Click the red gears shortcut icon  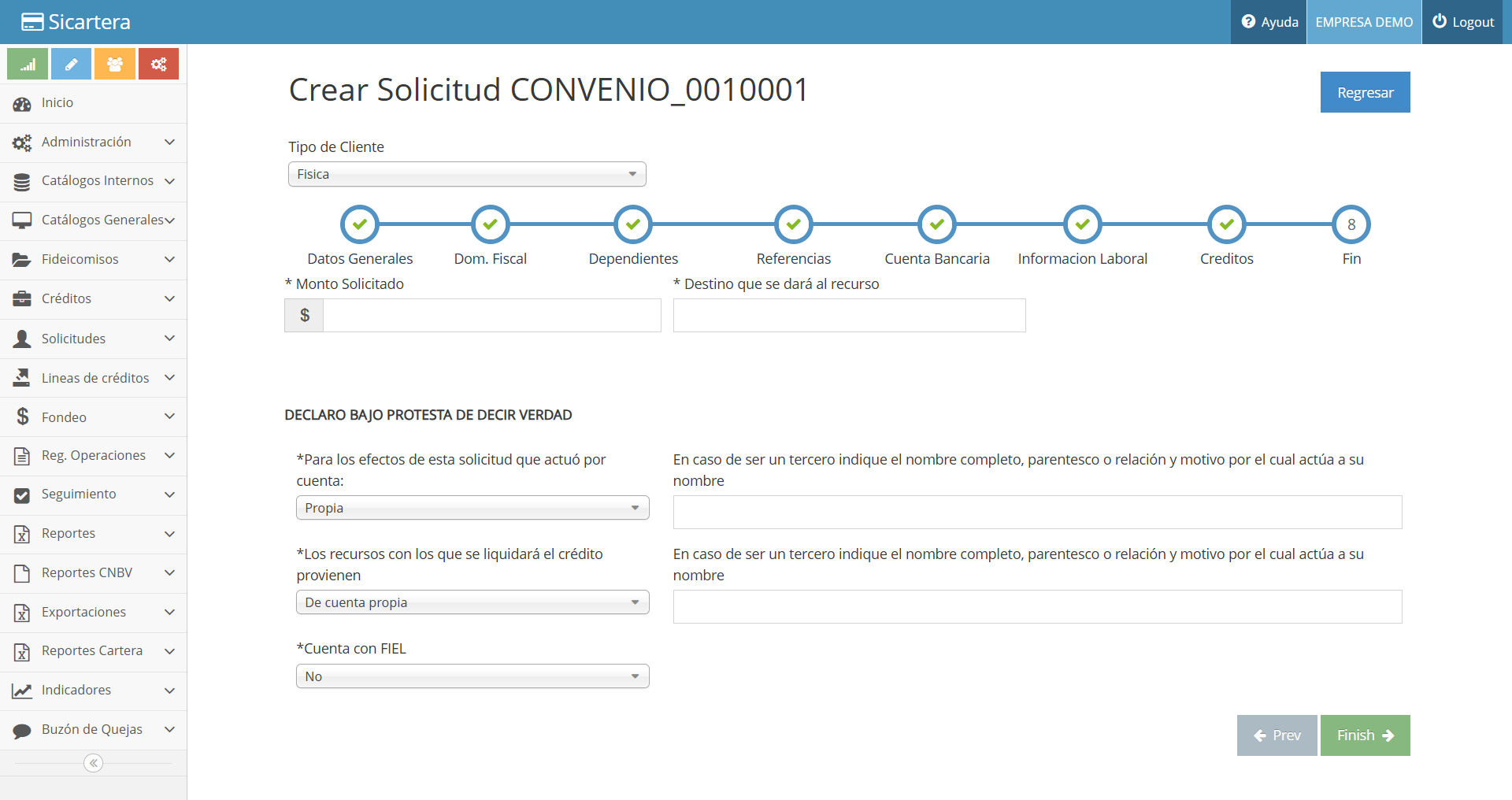(158, 65)
